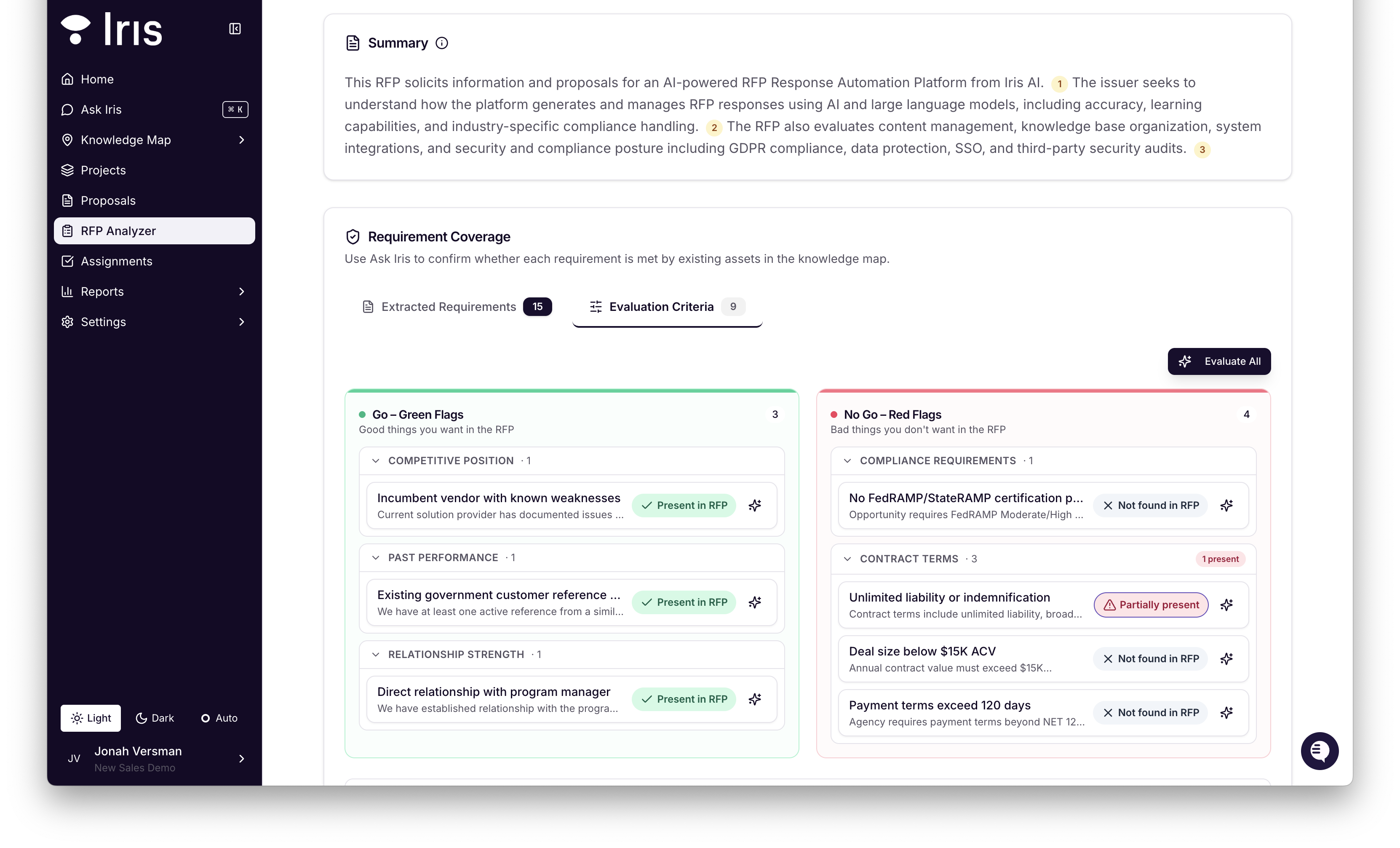Evaluate Deal size below $15K sparkle icon
Screen dimensions: 1400x848
1226,659
